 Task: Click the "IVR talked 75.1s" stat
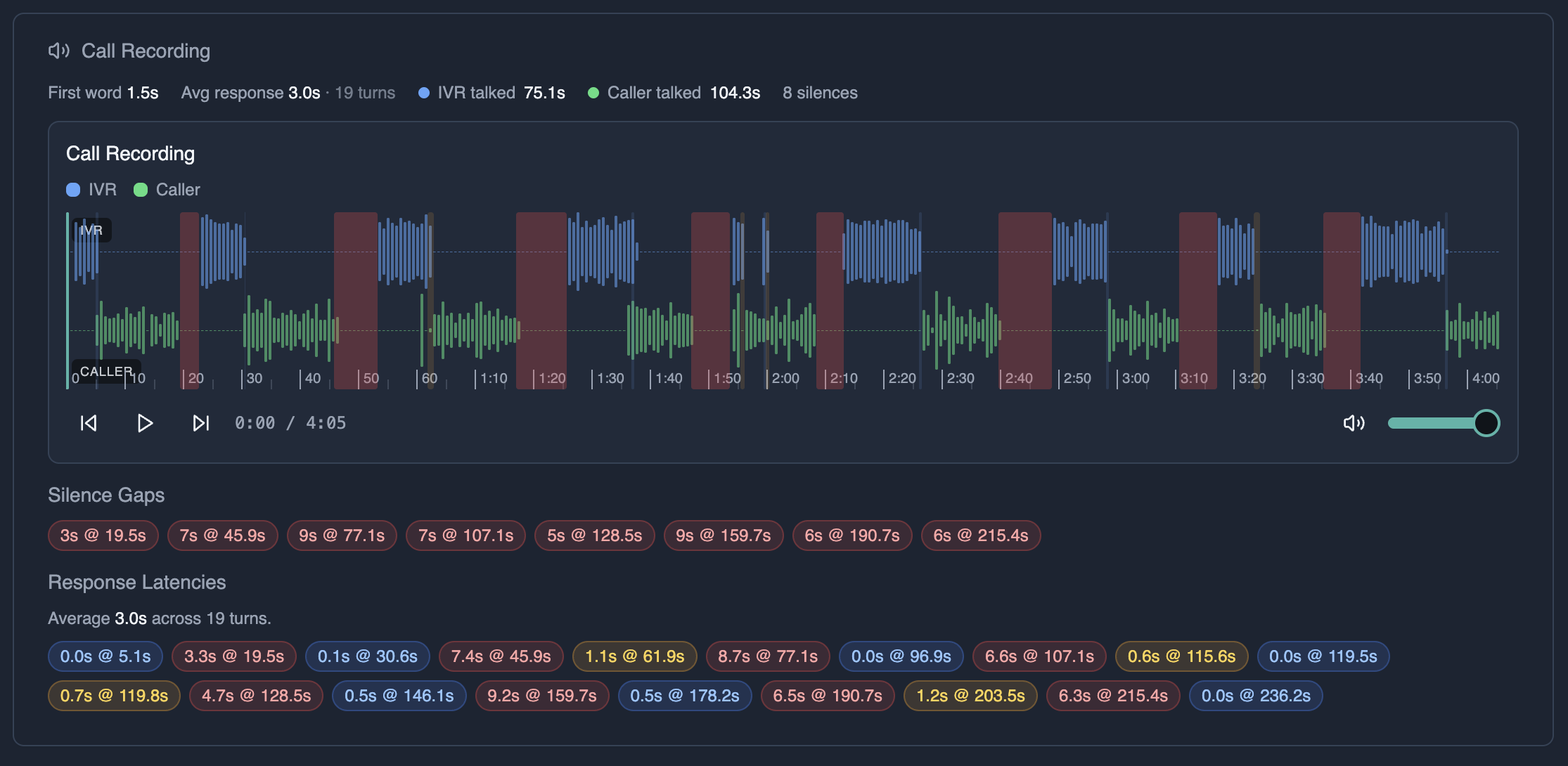[x=491, y=93]
